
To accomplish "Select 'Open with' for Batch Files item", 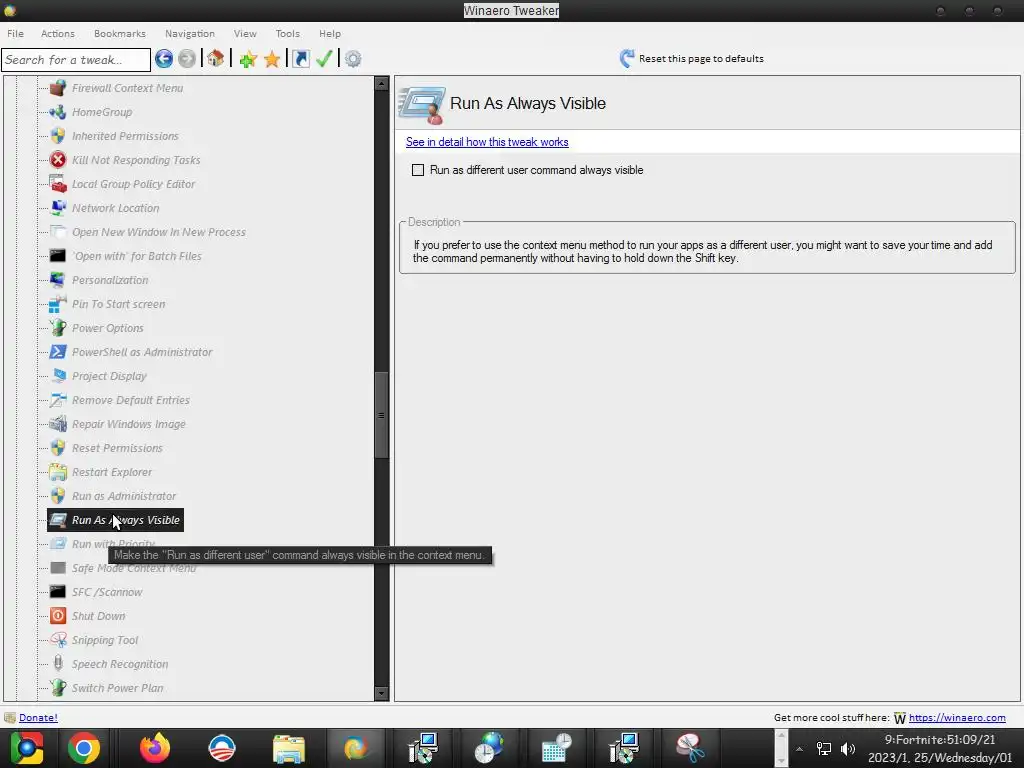I will click(x=136, y=256).
